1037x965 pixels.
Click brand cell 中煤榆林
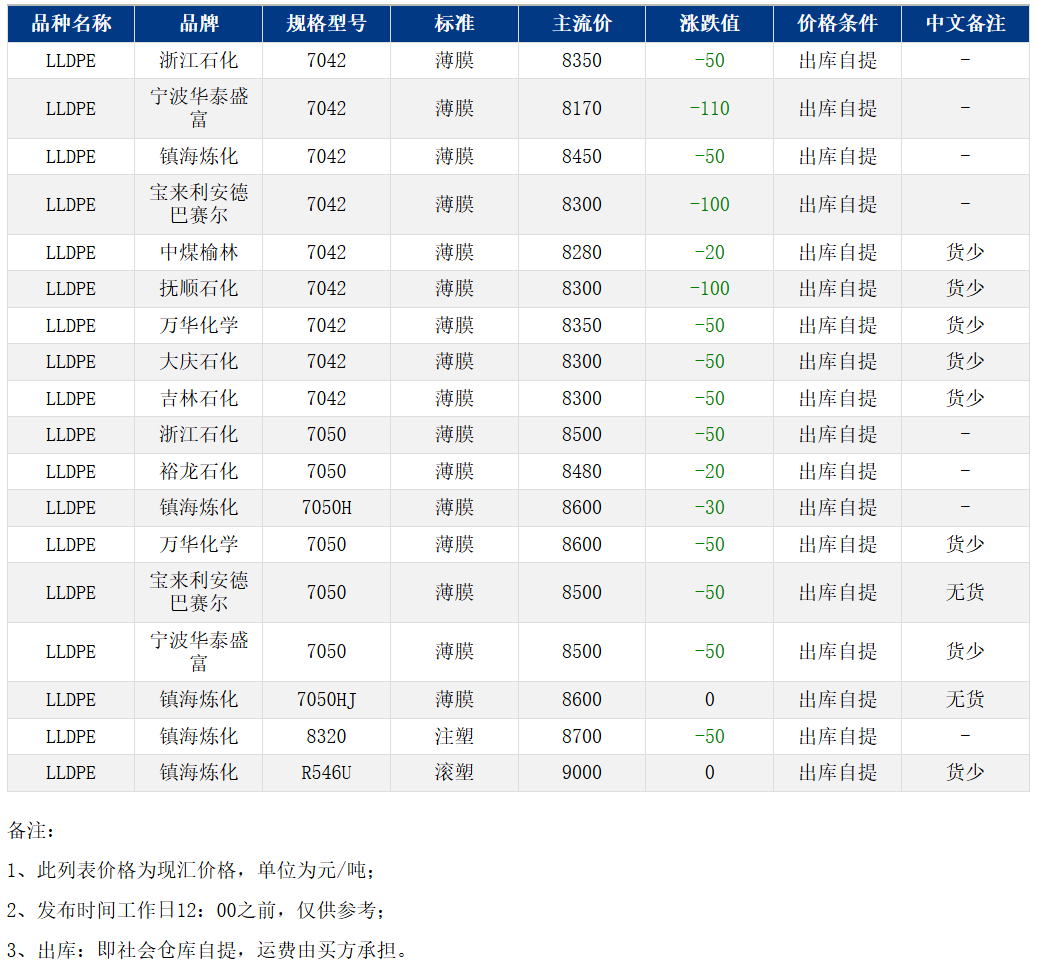pyautogui.click(x=198, y=253)
